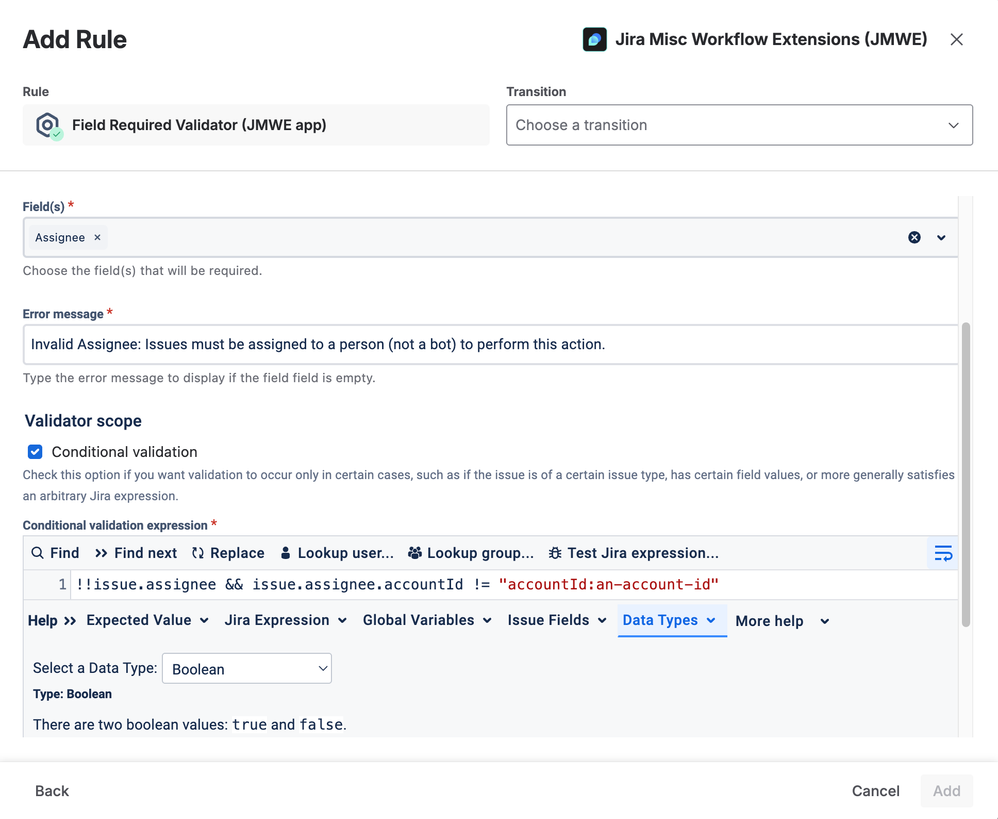The height and width of the screenshot is (819, 998).
Task: Click Lookup group... in the editor toolbar
Action: [471, 553]
